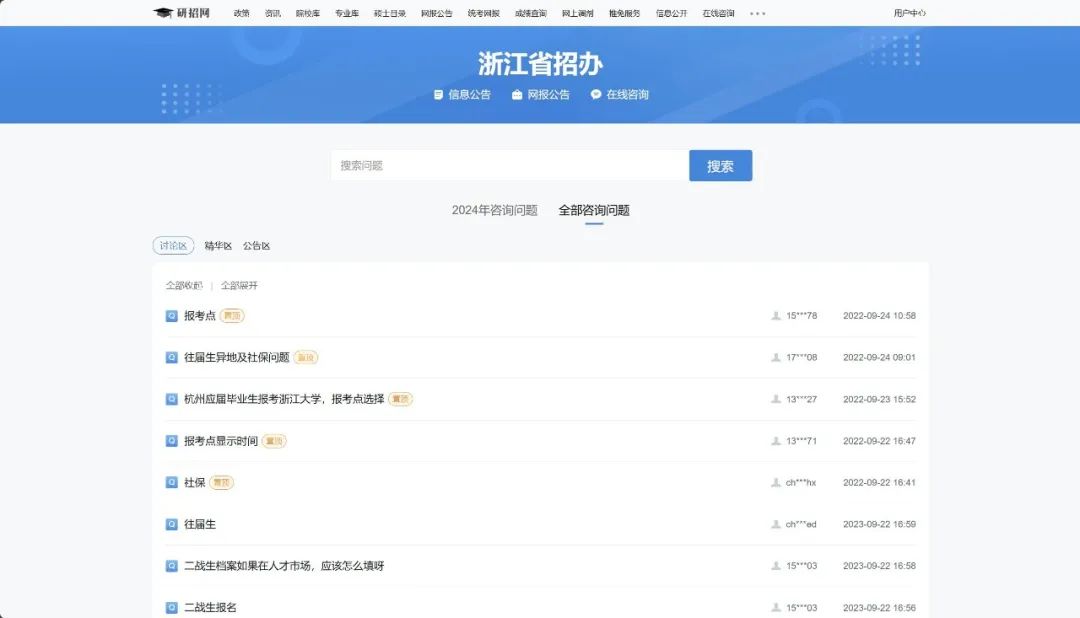
Task: Open 用户中心 user center
Action: point(910,13)
